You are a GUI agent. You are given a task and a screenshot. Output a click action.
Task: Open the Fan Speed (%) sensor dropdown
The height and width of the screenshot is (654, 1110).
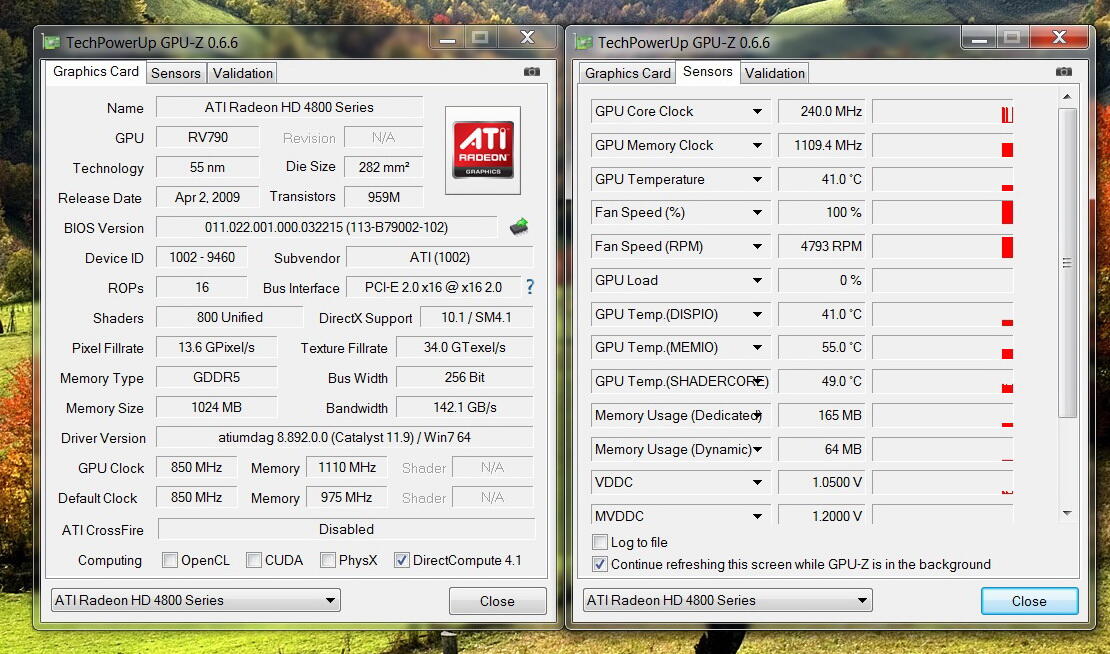(757, 212)
